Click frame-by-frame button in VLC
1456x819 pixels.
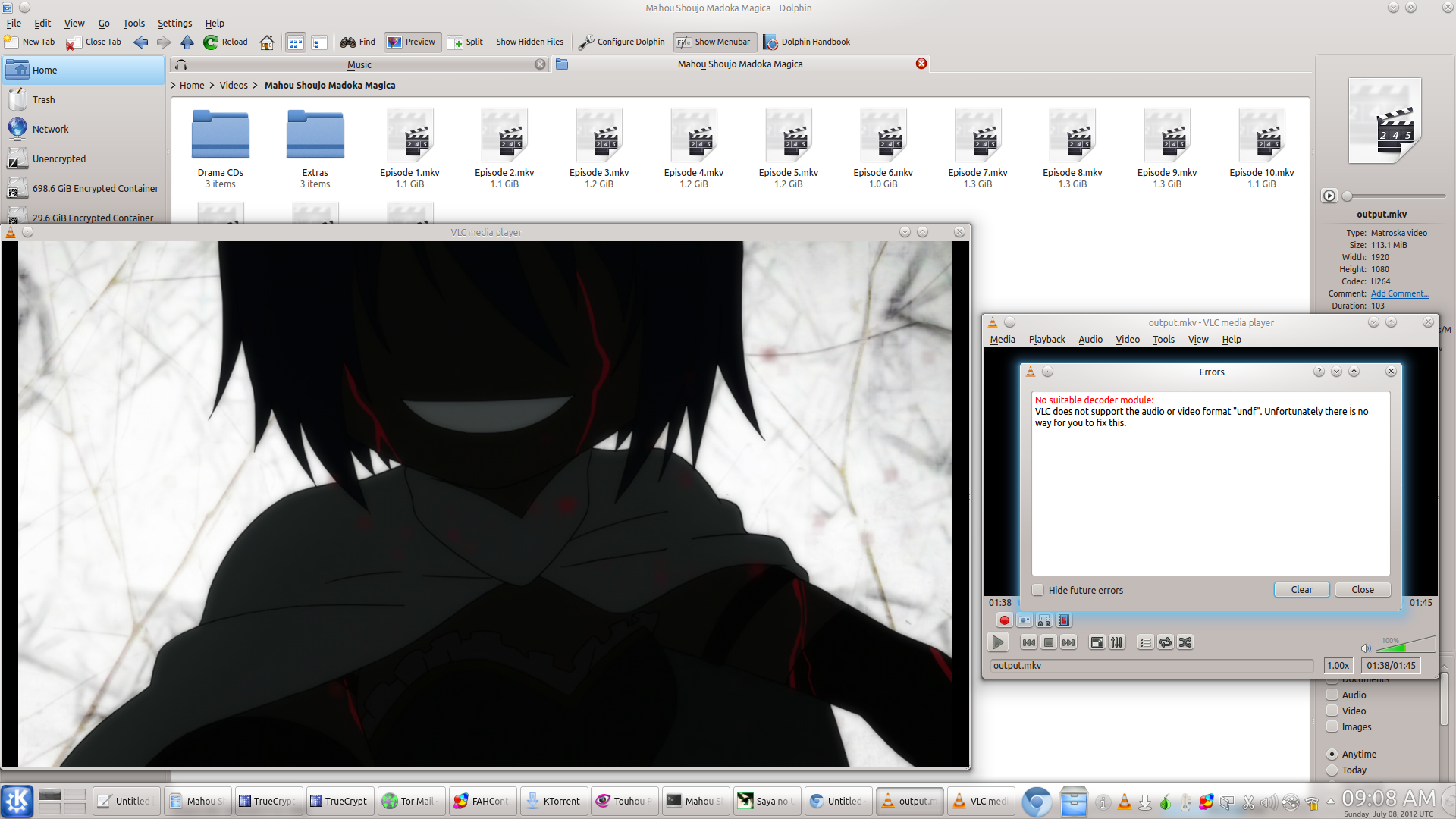tap(1064, 620)
